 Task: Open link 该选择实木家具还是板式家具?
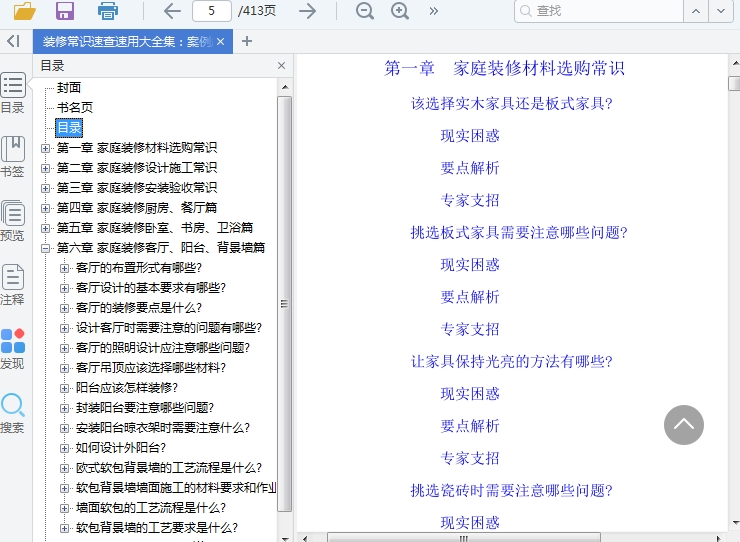(x=512, y=103)
